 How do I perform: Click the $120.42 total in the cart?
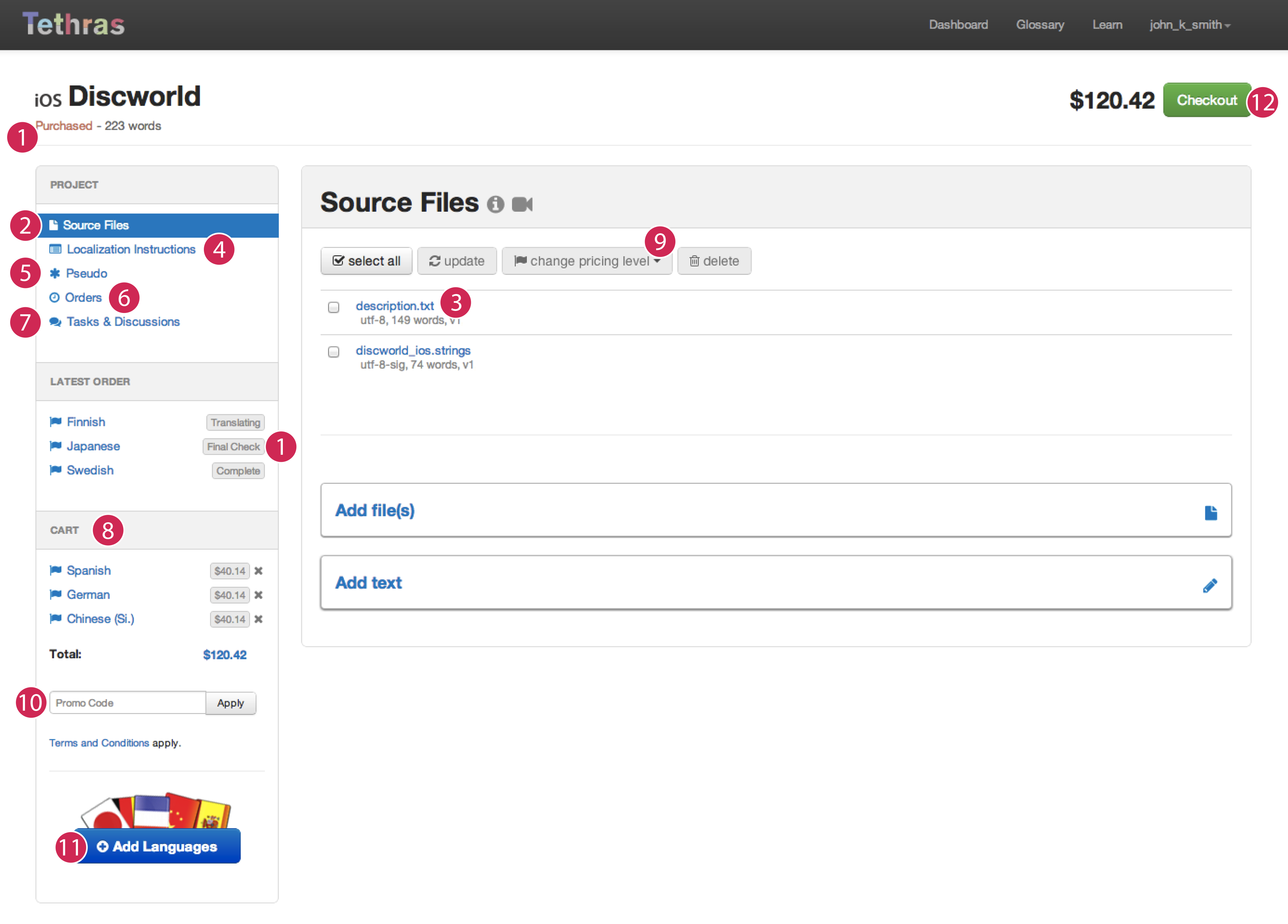coord(225,655)
